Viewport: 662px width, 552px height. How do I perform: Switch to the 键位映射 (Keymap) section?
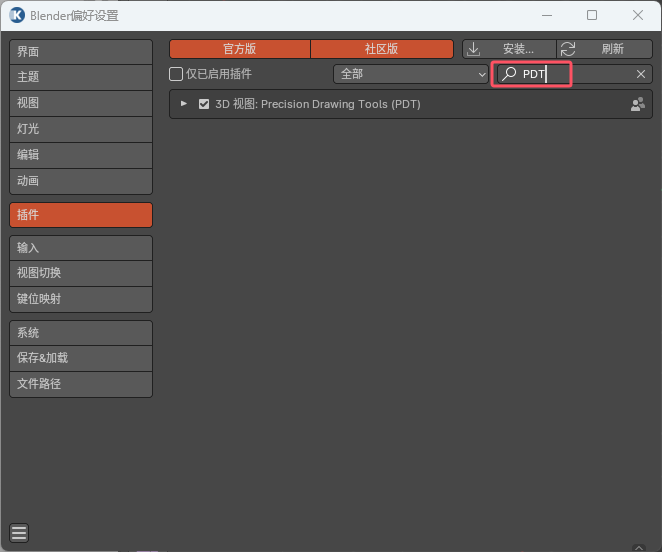tap(81, 299)
